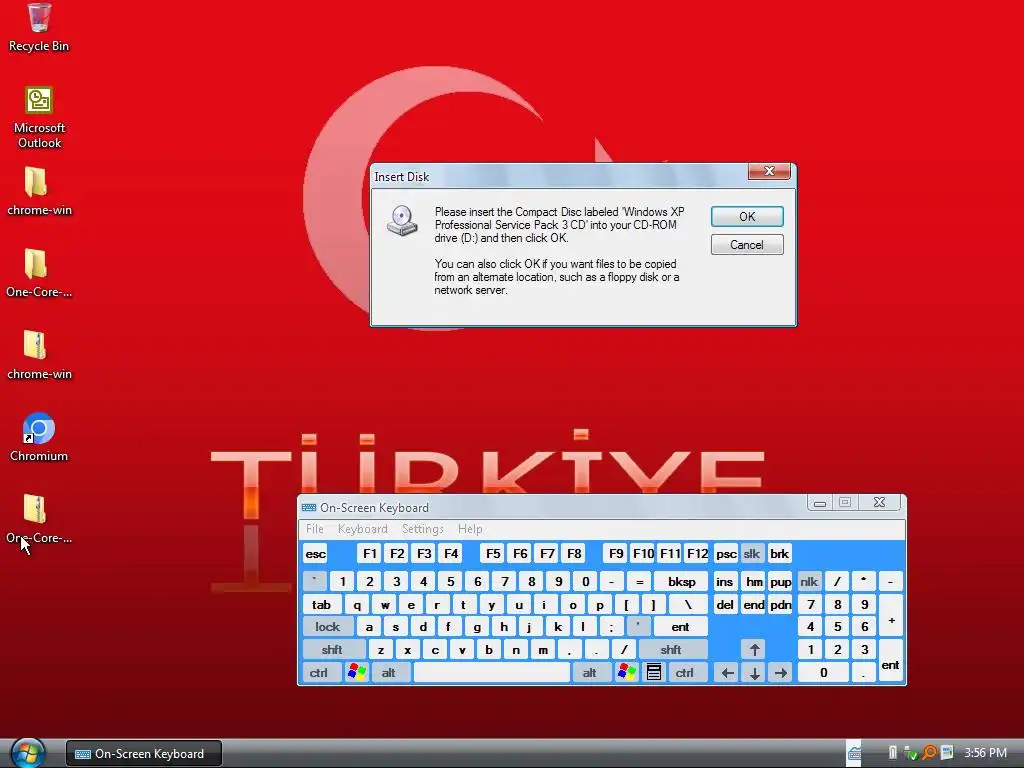The height and width of the screenshot is (768, 1024).
Task: Open the File menu of On-Screen Keyboard
Action: (x=315, y=529)
